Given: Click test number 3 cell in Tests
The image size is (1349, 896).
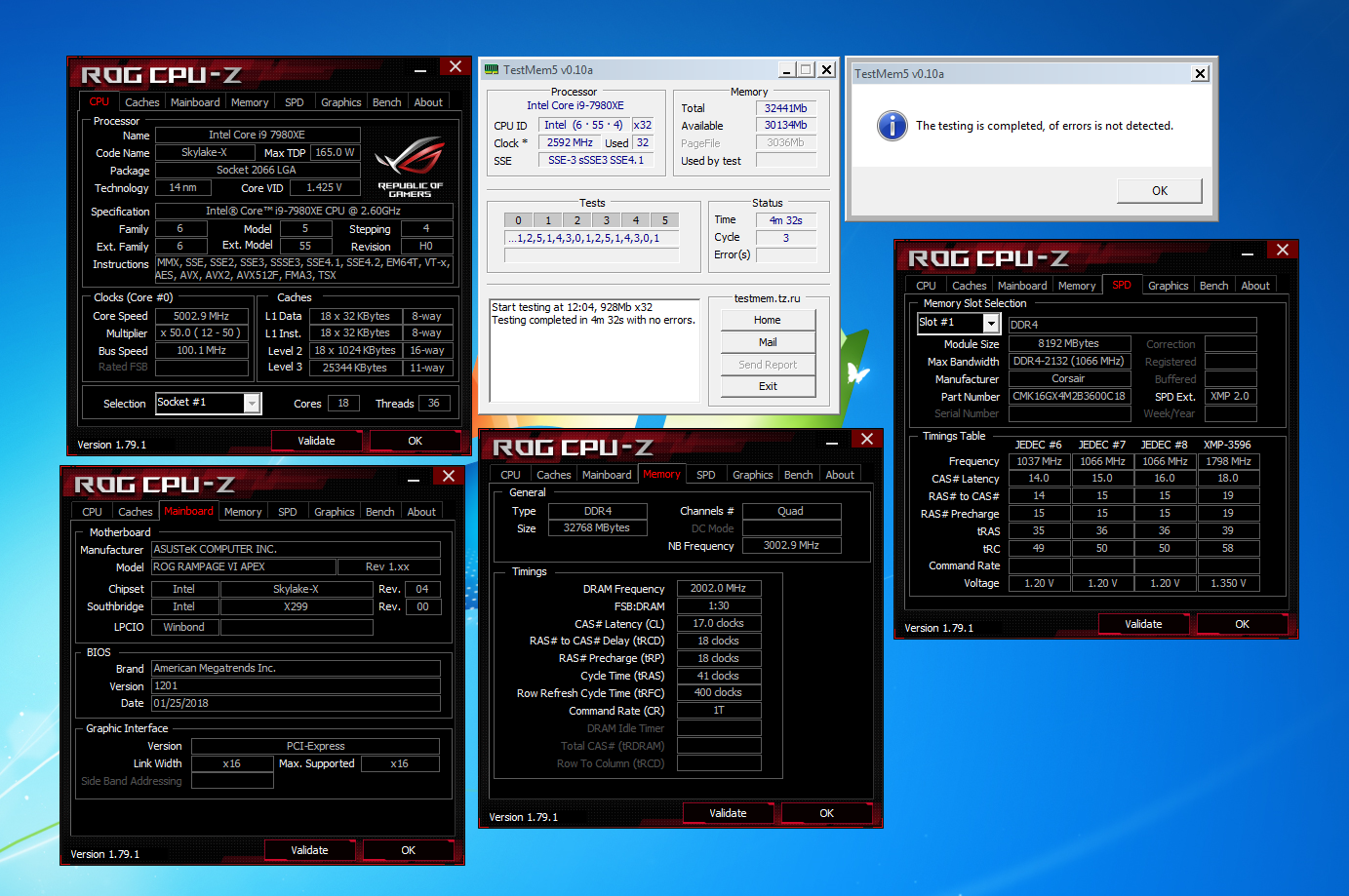Looking at the screenshot, I should coord(607,220).
